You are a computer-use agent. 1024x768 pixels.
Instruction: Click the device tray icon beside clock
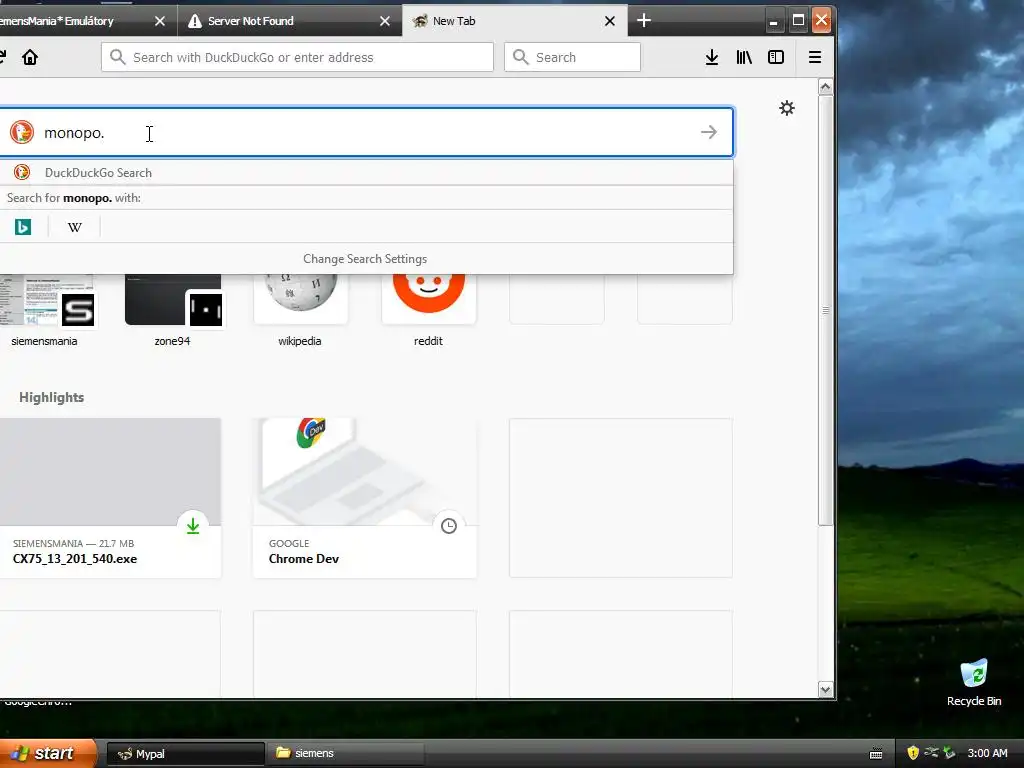pos(949,753)
